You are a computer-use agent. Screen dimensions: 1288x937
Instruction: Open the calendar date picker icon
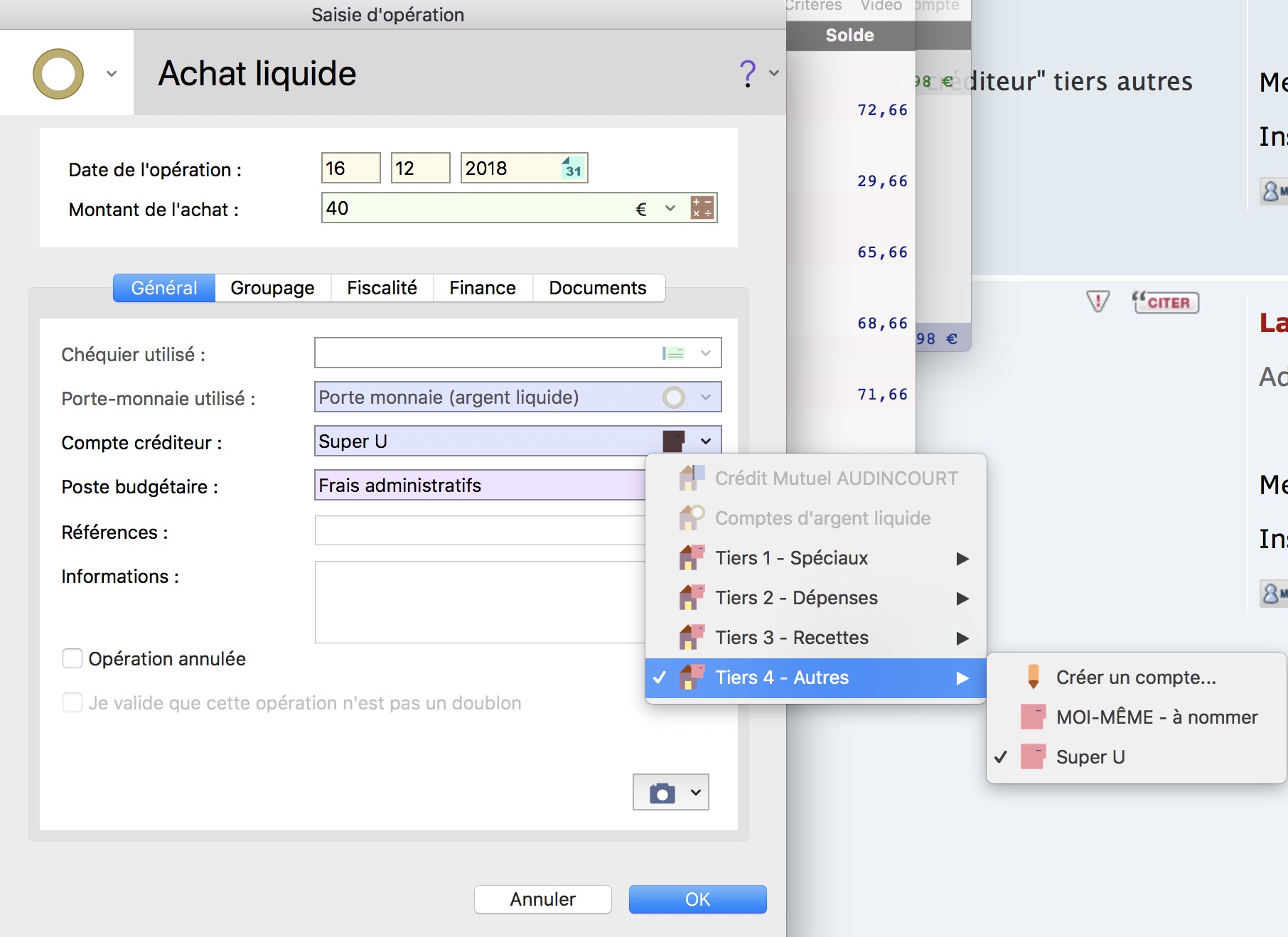click(x=572, y=168)
